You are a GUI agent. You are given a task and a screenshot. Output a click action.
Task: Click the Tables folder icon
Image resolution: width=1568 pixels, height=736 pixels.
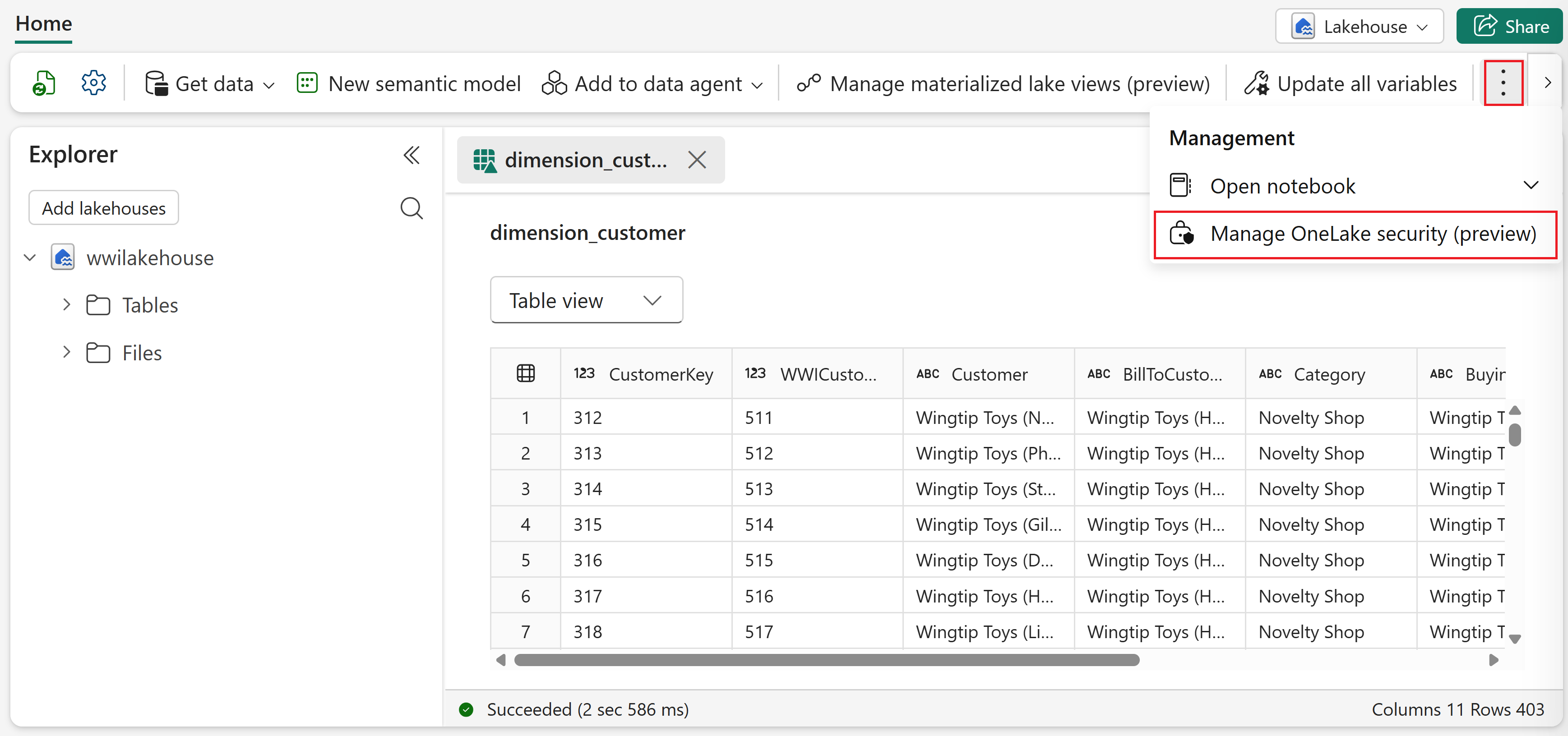(x=98, y=305)
